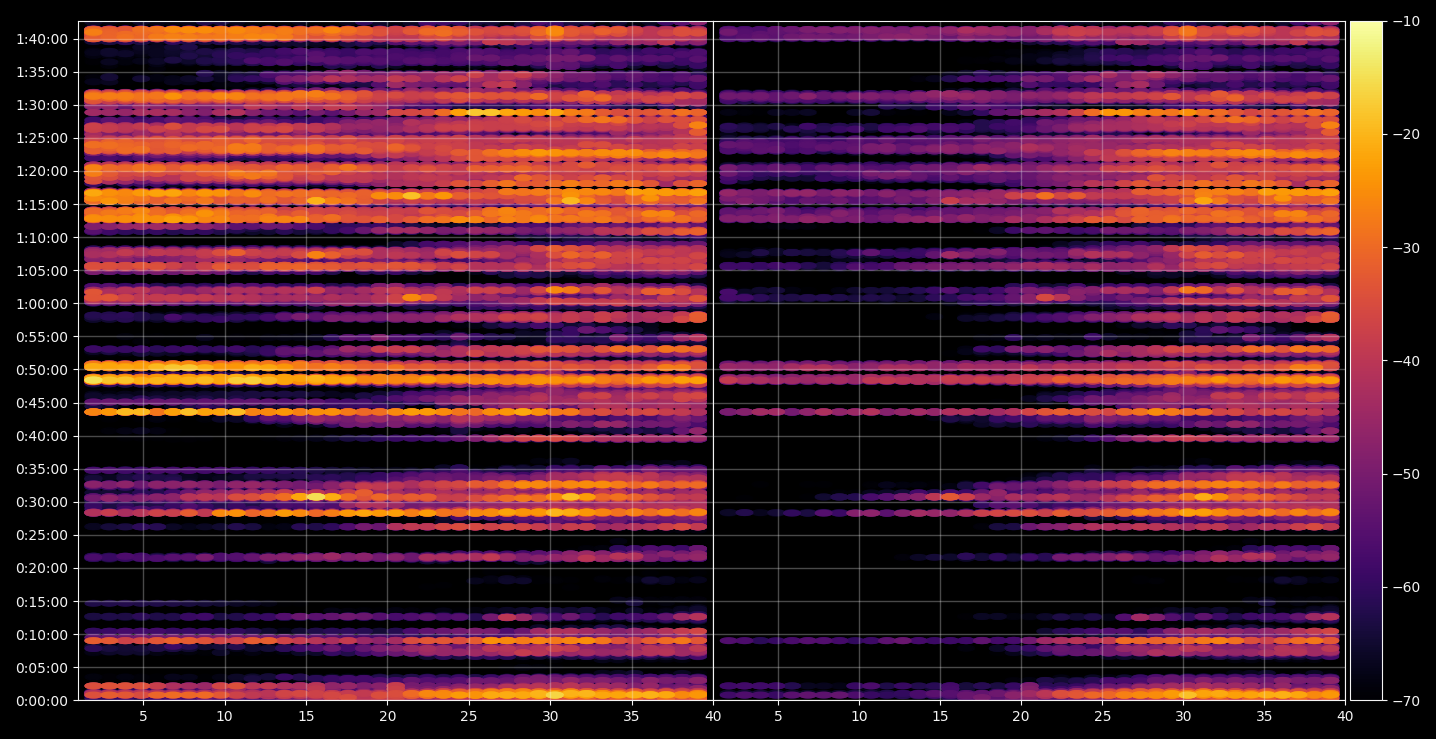Image resolution: width=1436 pixels, height=739 pixels.
Task: Click the 1:25:00 time axis label
Action: [x=42, y=138]
